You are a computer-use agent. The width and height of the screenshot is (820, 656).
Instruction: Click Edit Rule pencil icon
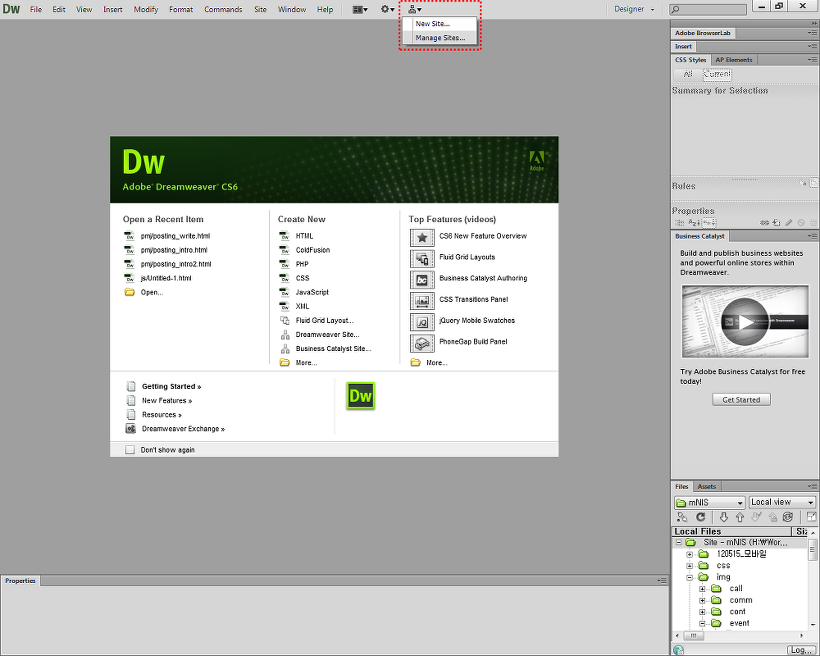point(789,223)
